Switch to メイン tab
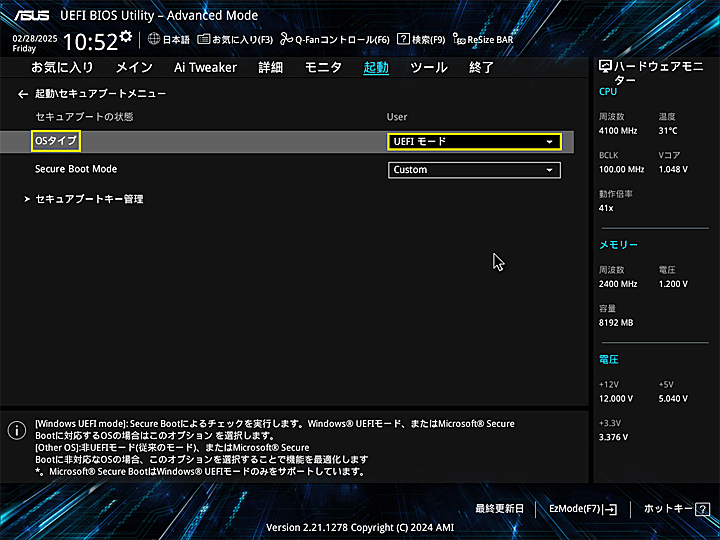 (x=134, y=68)
